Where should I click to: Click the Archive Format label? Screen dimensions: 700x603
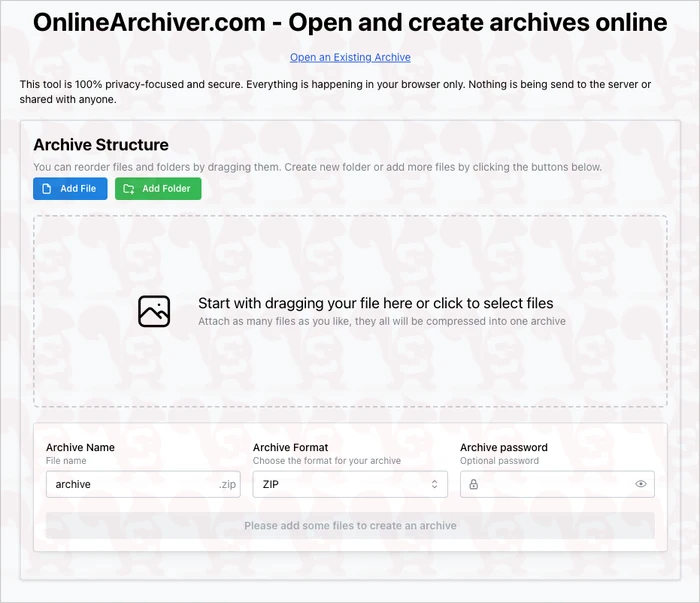(x=290, y=447)
